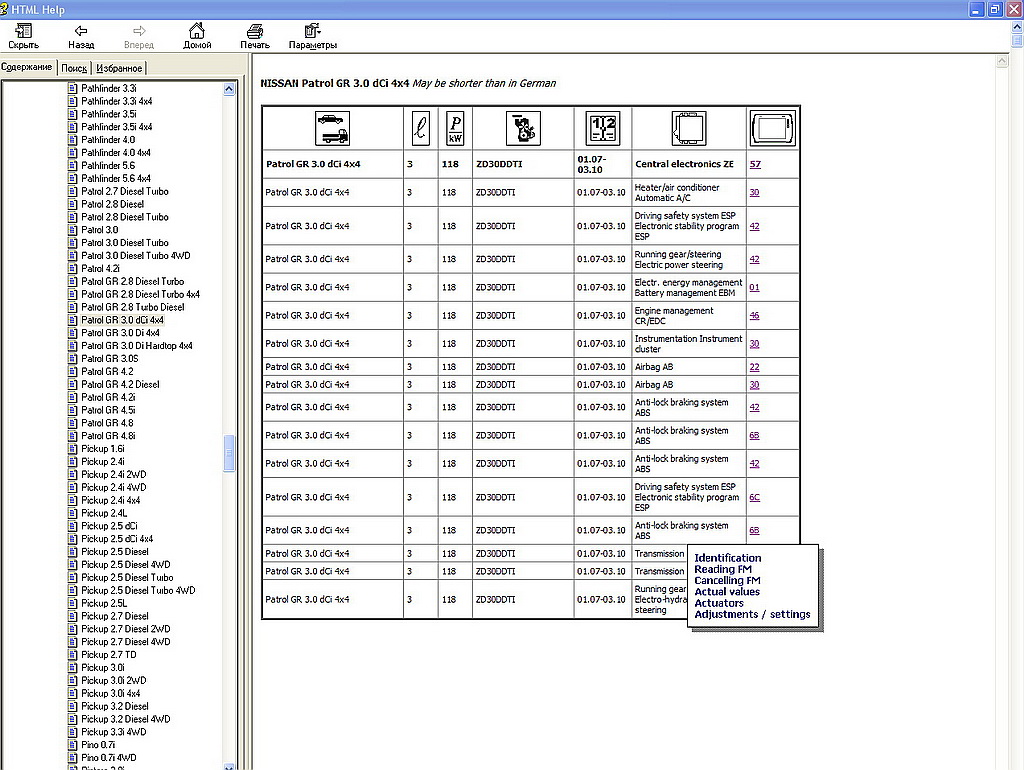
Task: Click the vehicle icon in table header
Action: [x=332, y=128]
